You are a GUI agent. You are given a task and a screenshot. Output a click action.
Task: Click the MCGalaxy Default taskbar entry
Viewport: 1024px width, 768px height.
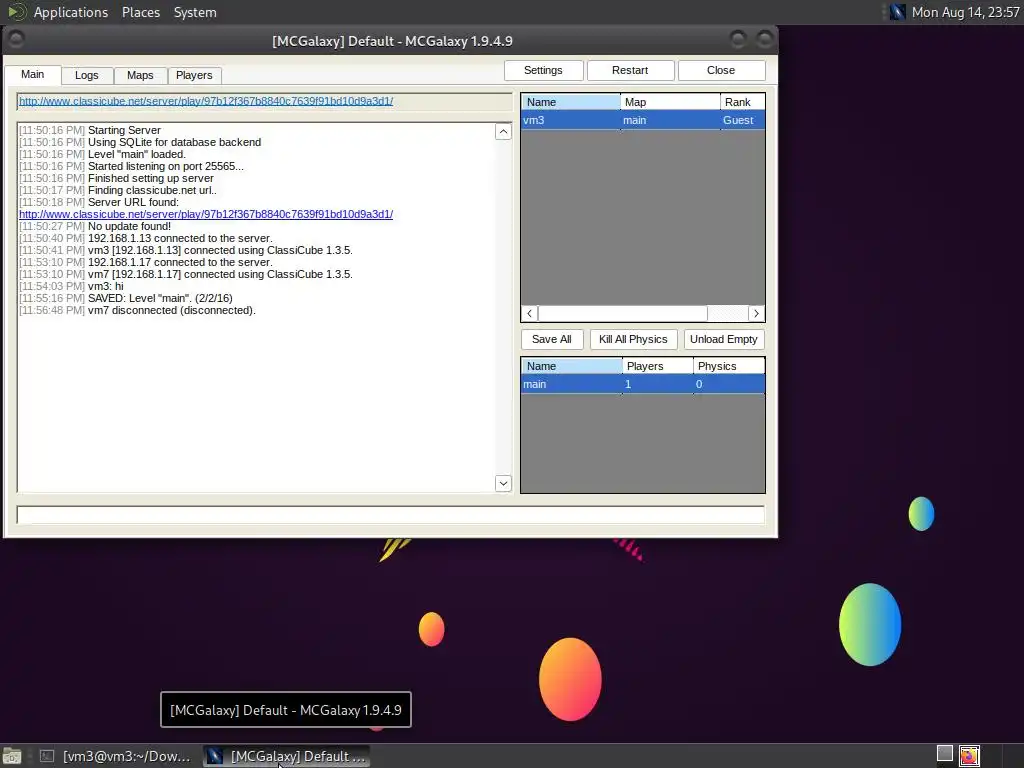coord(287,756)
